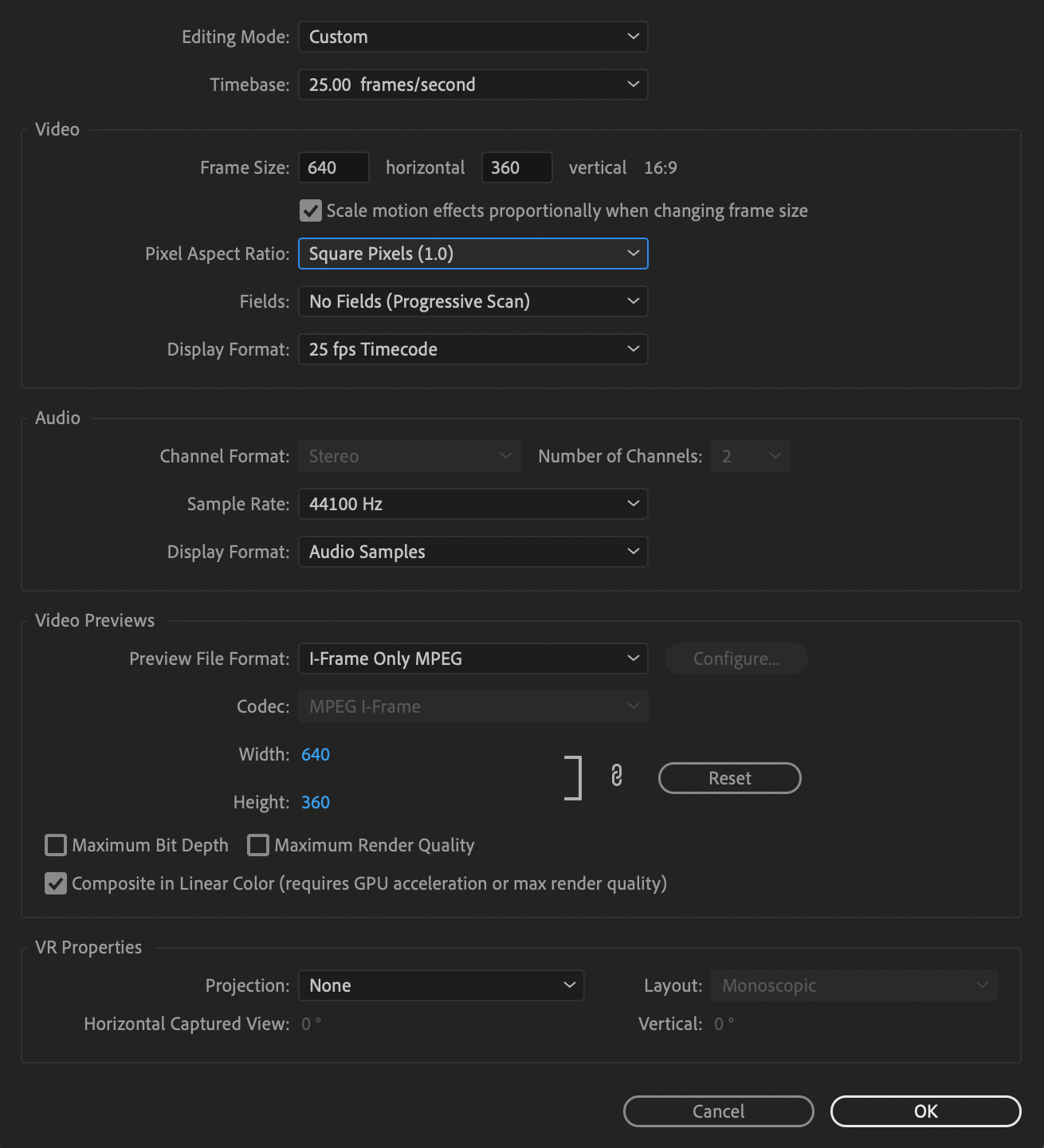This screenshot has width=1044, height=1148.
Task: Click the Reset button
Action: (x=728, y=778)
